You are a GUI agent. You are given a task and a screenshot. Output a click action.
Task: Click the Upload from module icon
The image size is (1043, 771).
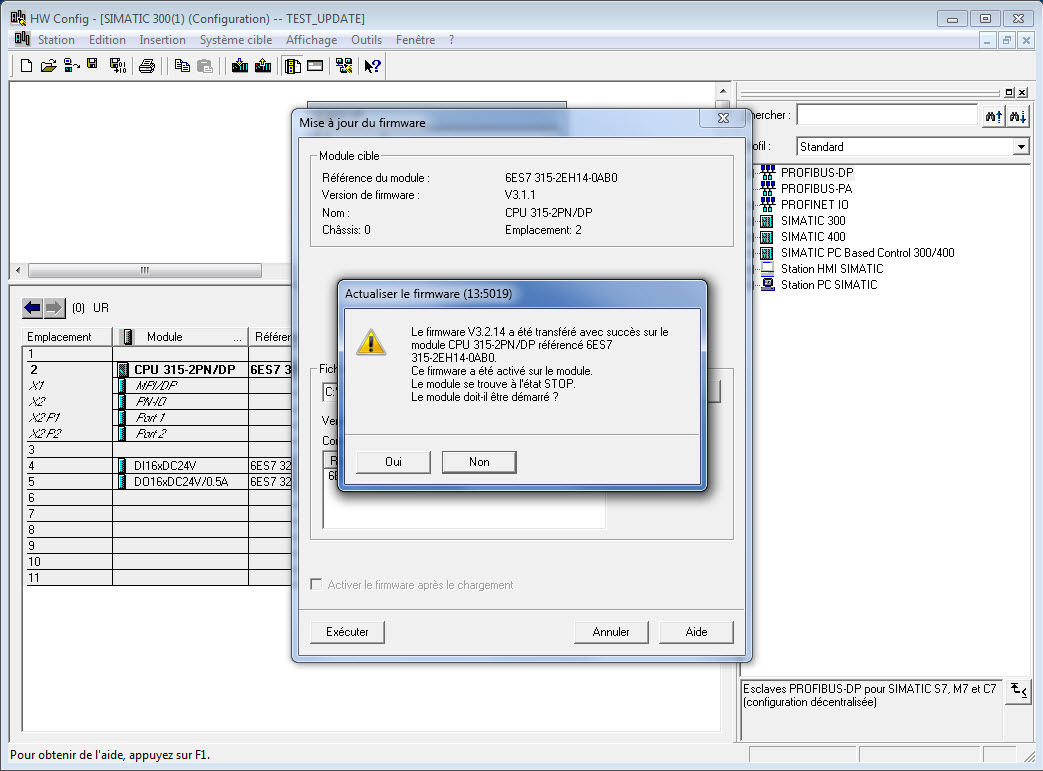tap(263, 66)
